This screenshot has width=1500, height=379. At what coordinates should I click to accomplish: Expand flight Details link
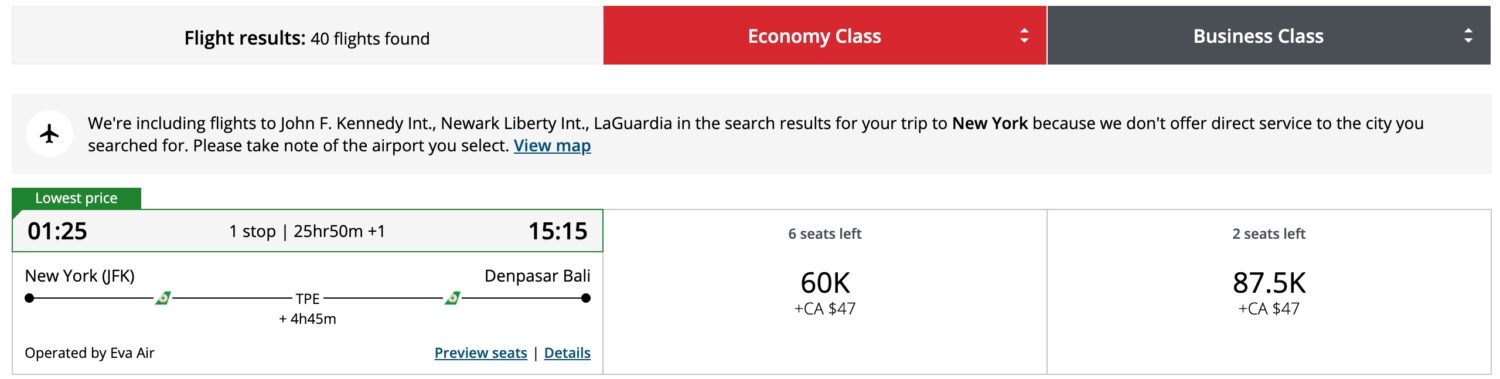[x=567, y=353]
